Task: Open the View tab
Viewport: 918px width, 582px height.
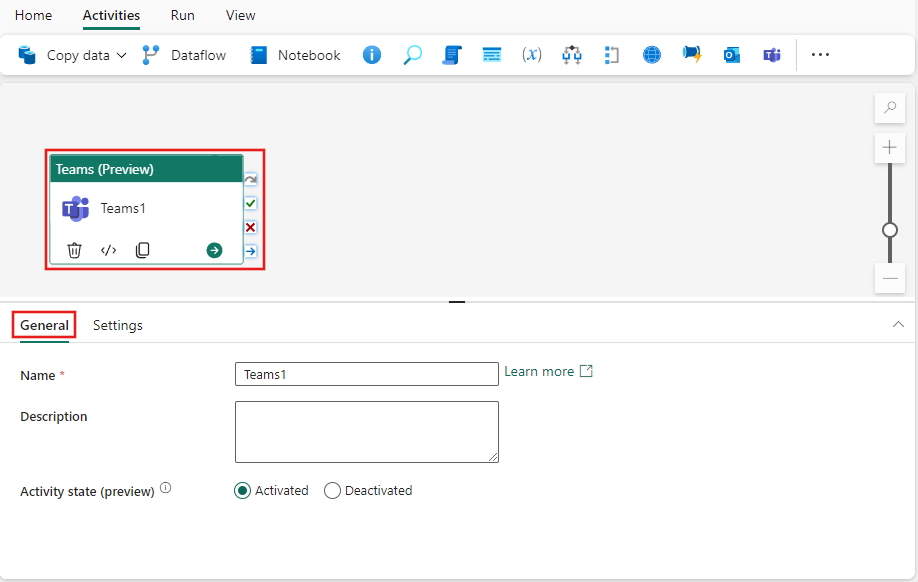Action: [241, 15]
